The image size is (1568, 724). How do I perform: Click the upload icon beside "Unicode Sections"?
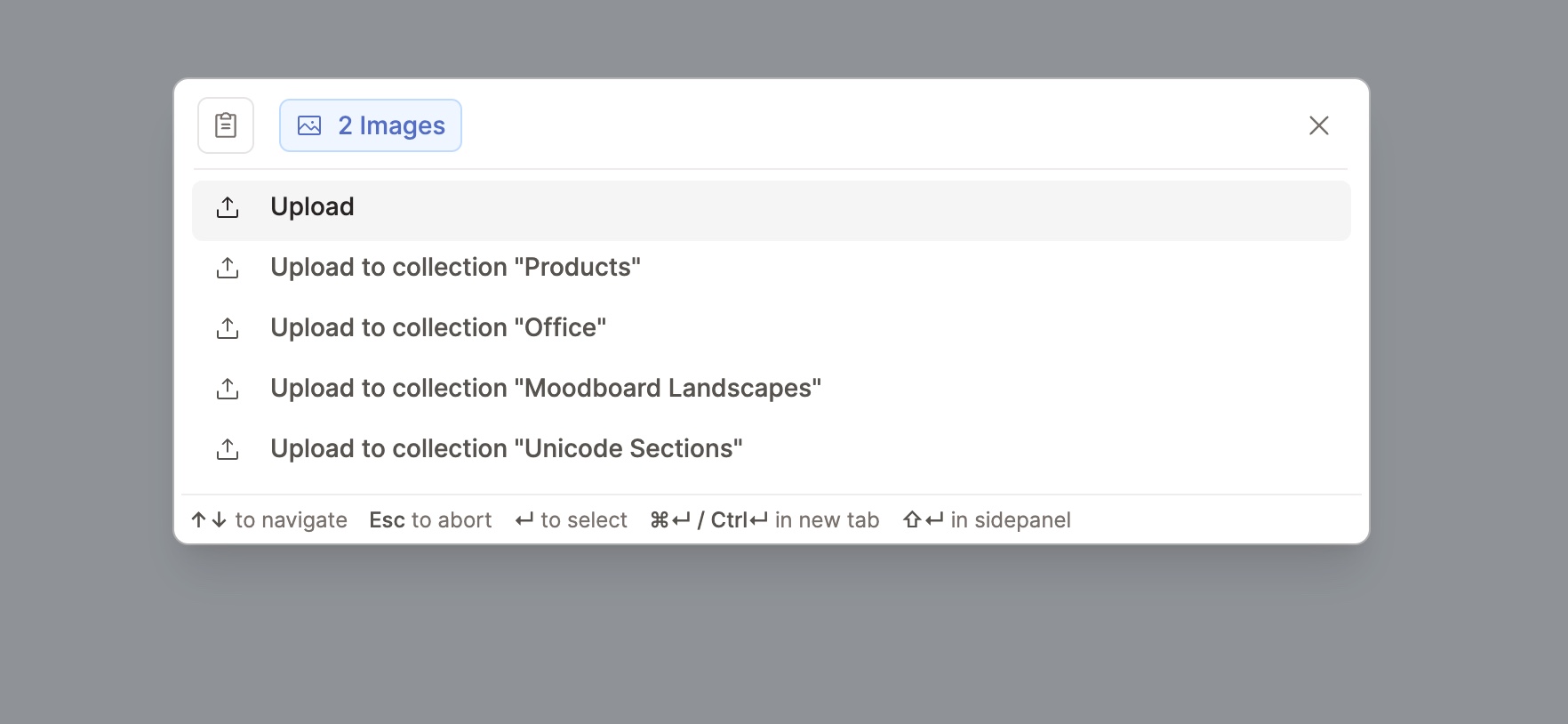click(228, 449)
